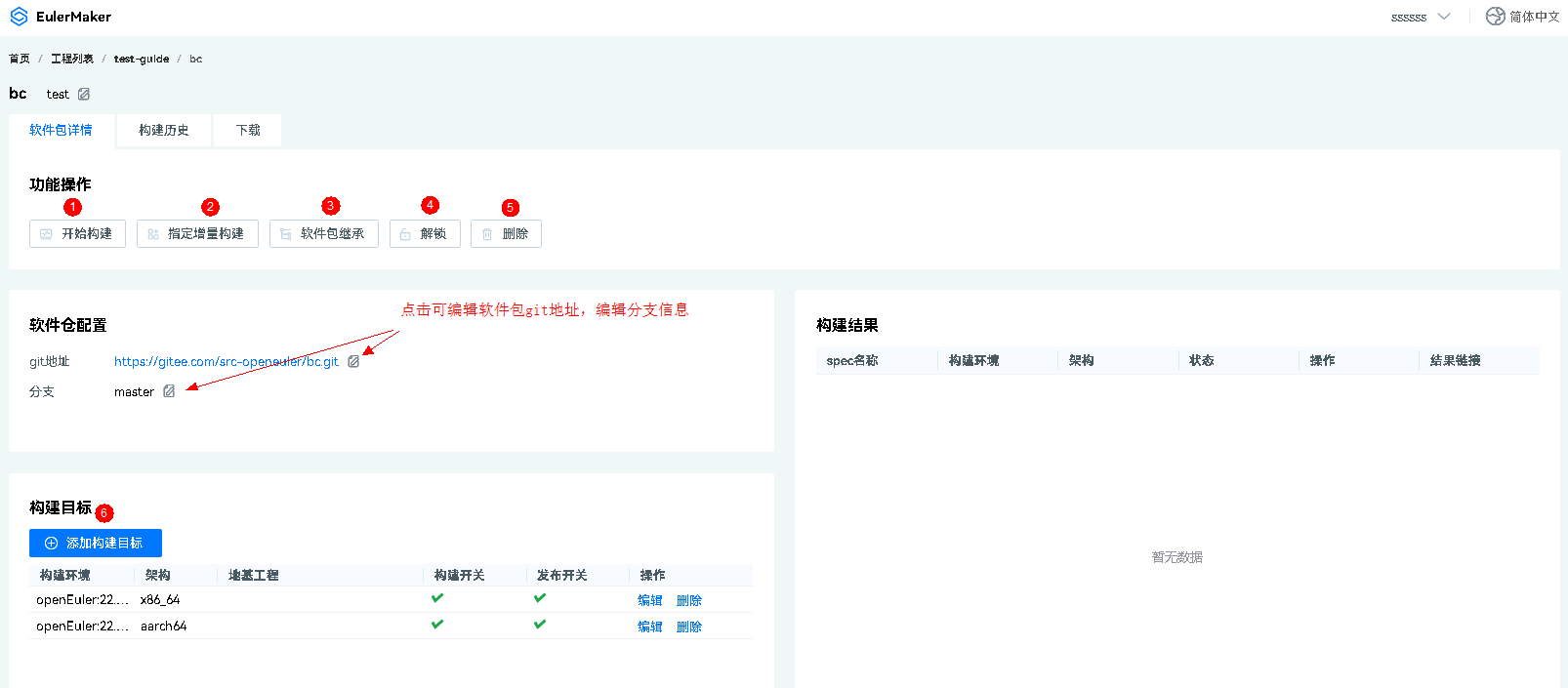
Task: Click the 堆基工程 column header
Action: point(254,576)
